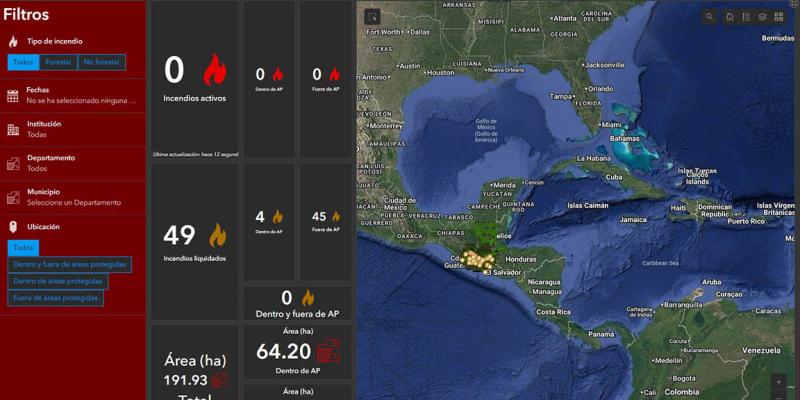Click the red area icon beside 64.20

329,351
